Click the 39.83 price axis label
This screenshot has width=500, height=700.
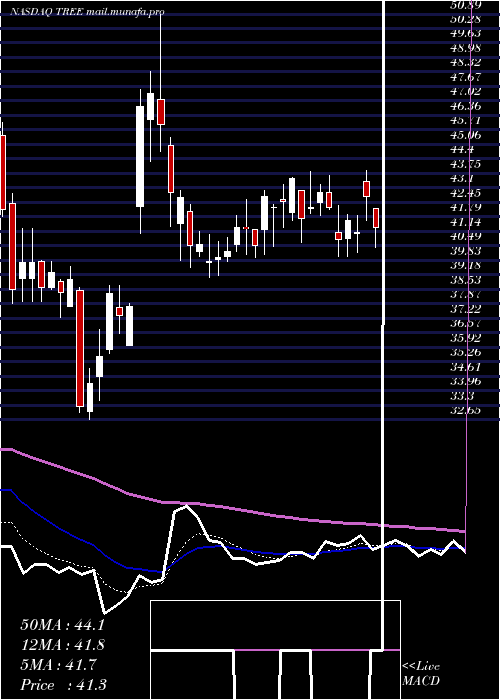coord(466,251)
